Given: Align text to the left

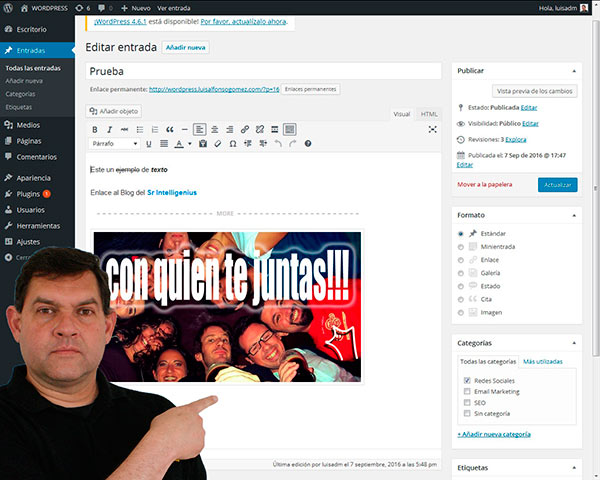Looking at the screenshot, I should click(x=199, y=130).
